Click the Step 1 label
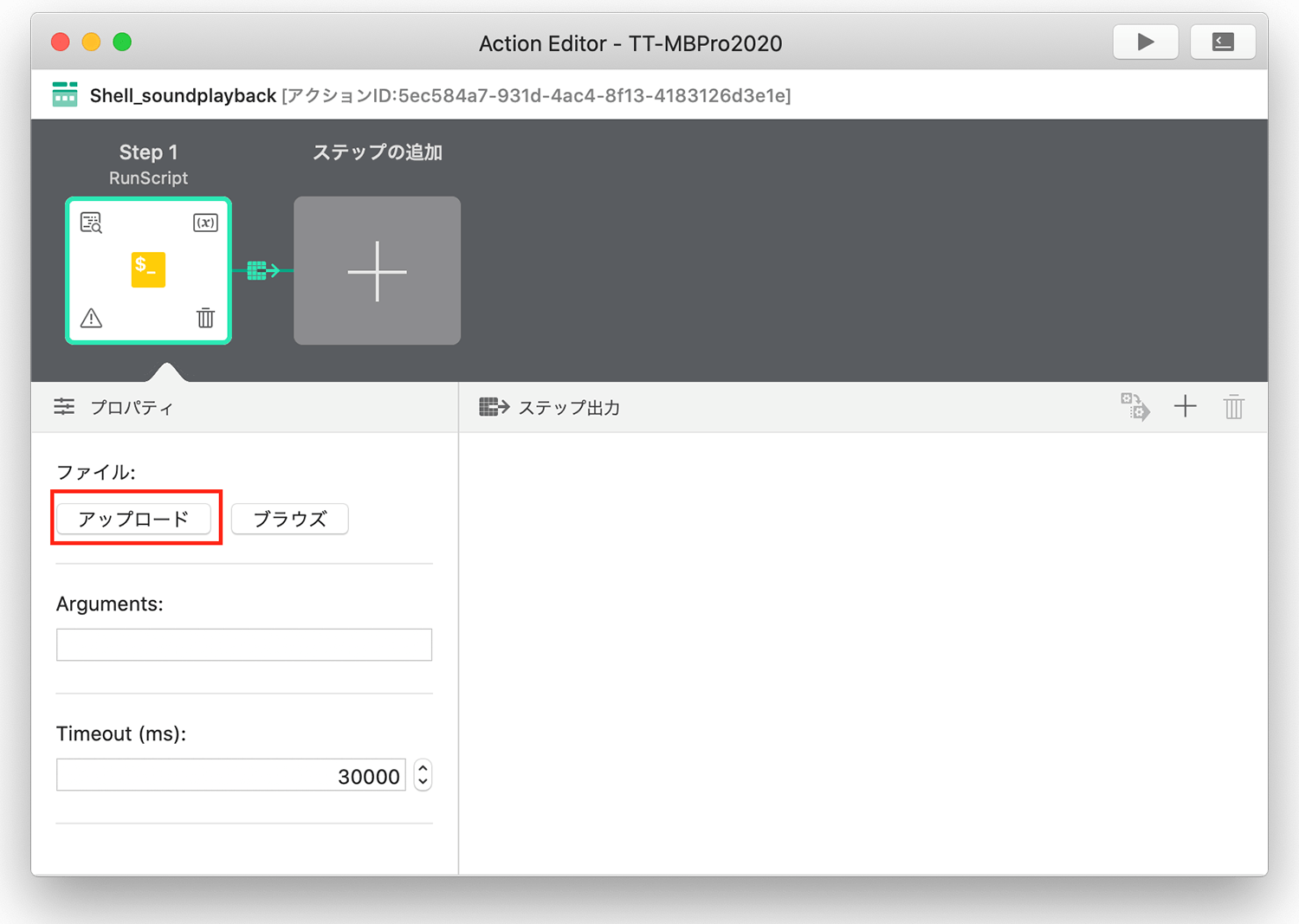Image resolution: width=1299 pixels, height=924 pixels. 148,152
